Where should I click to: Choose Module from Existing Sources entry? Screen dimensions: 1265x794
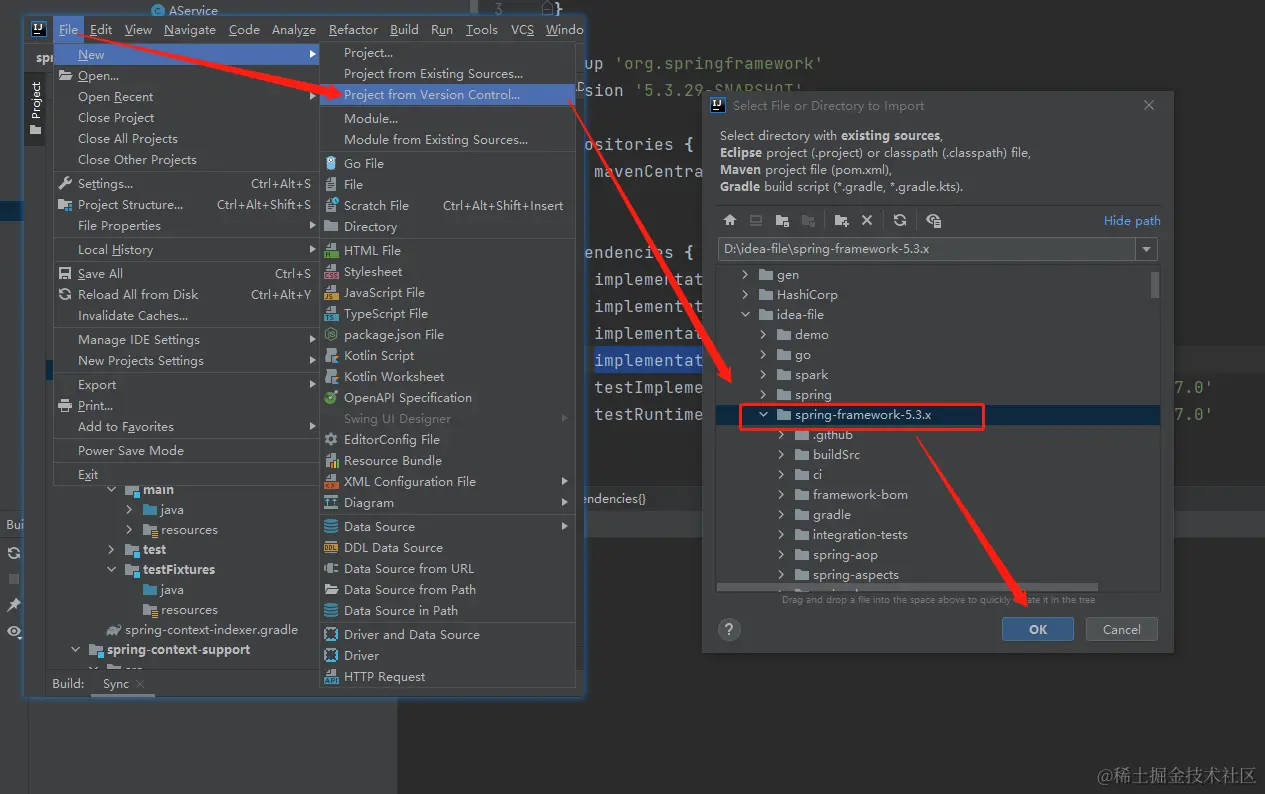448,139
